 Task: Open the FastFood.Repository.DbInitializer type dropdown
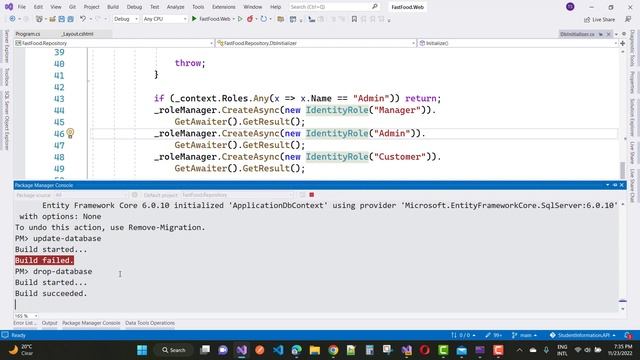[x=316, y=43]
